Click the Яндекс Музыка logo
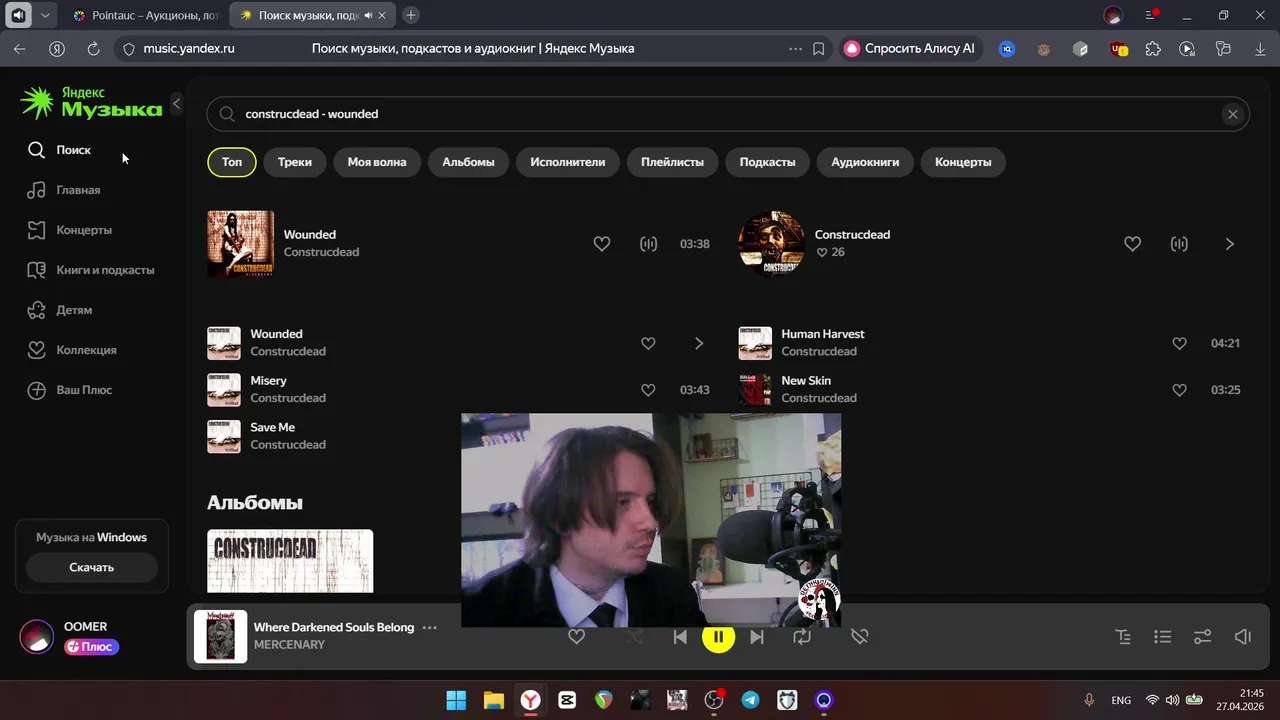The width and height of the screenshot is (1280, 720). coord(91,102)
